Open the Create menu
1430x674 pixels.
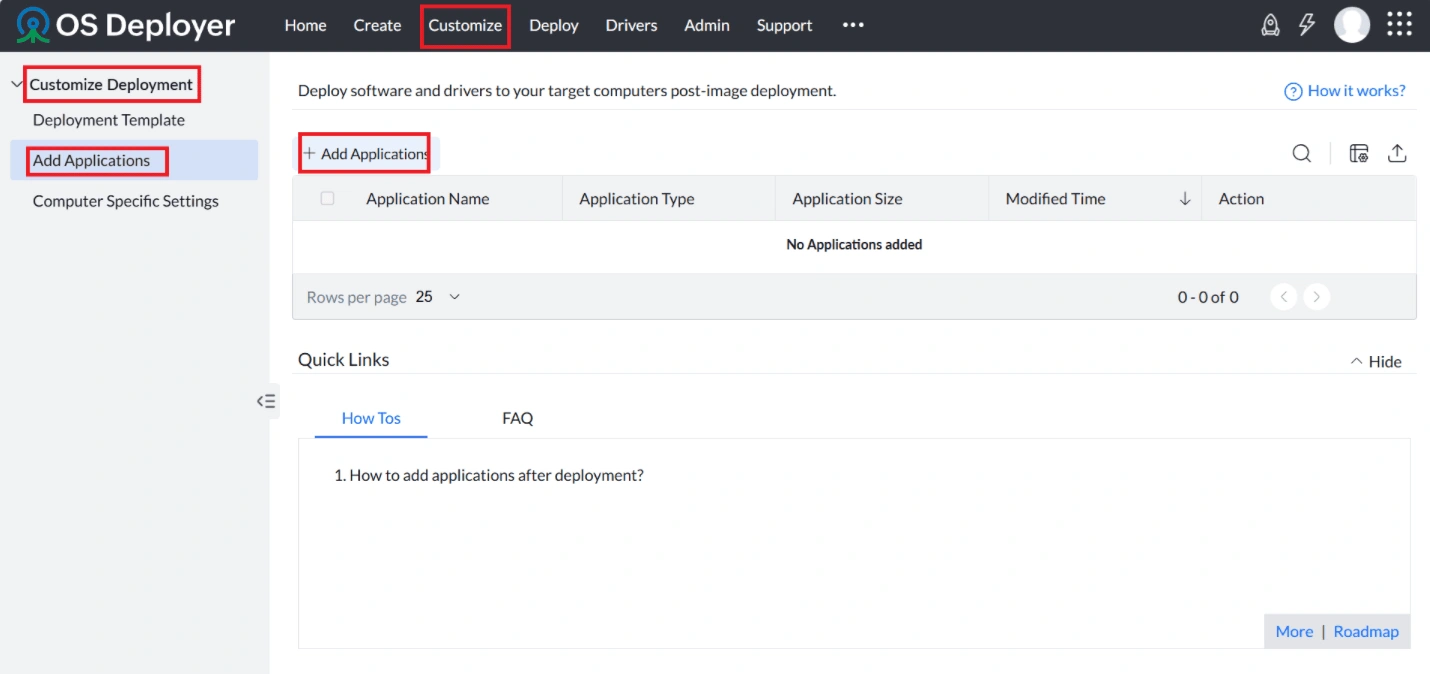point(377,25)
